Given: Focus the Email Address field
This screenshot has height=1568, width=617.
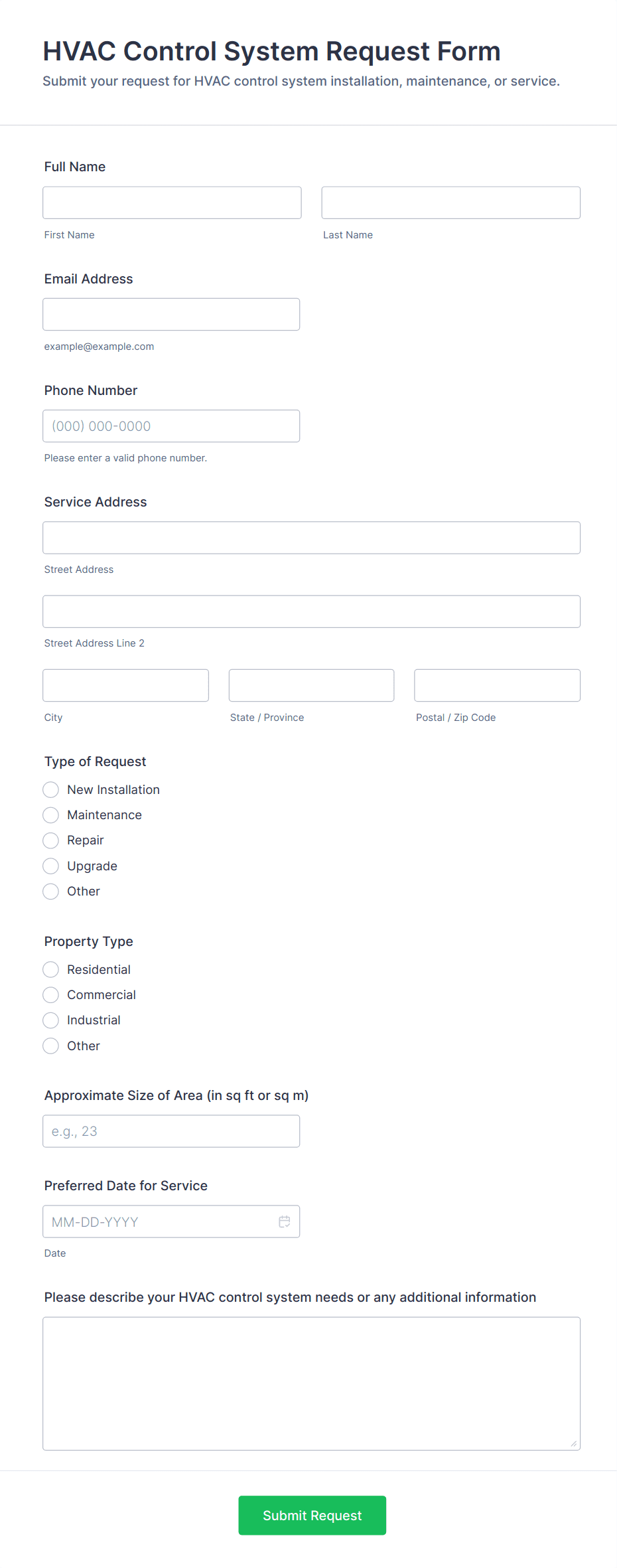Looking at the screenshot, I should coord(171,314).
